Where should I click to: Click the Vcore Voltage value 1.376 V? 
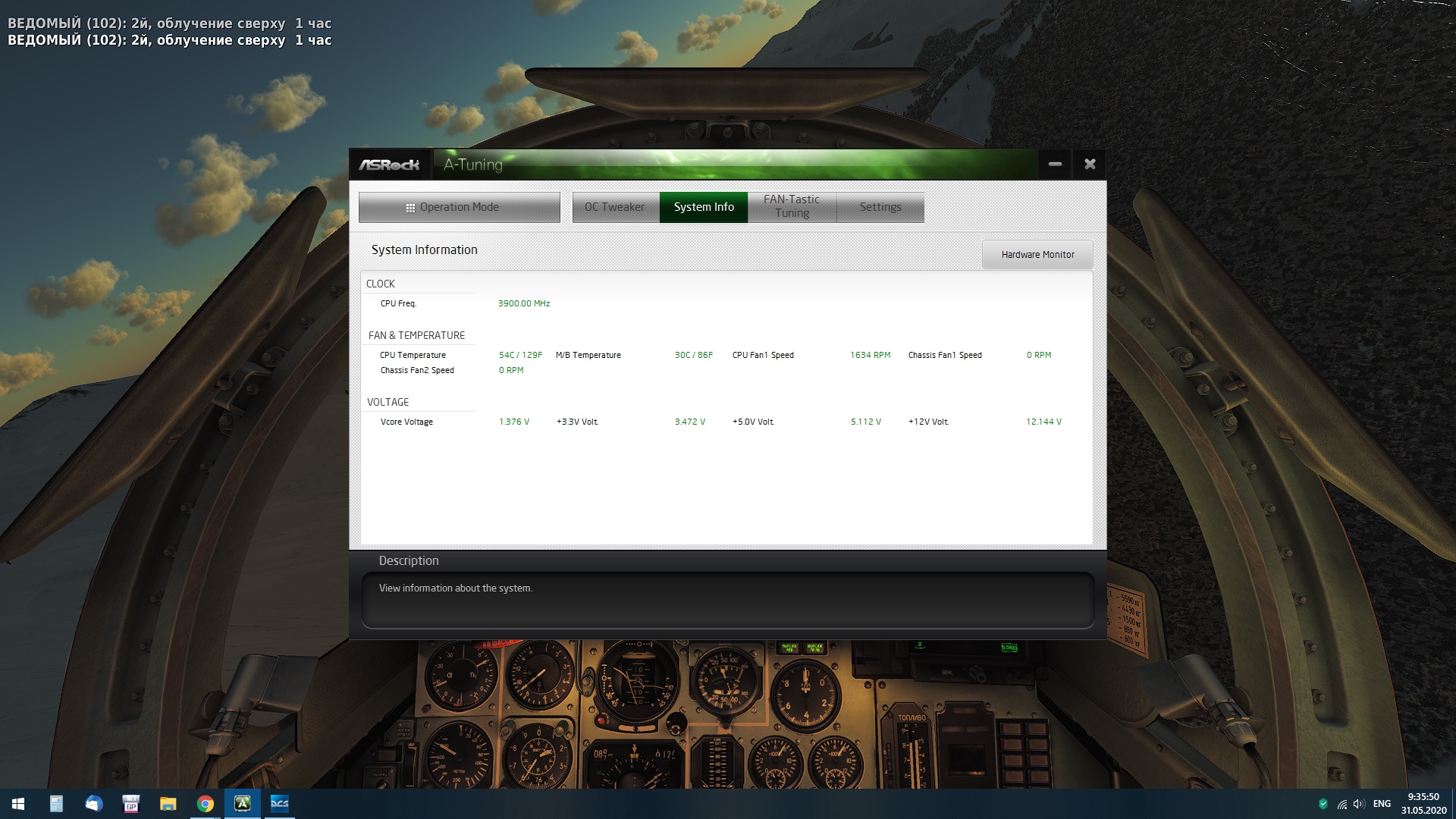click(x=514, y=422)
